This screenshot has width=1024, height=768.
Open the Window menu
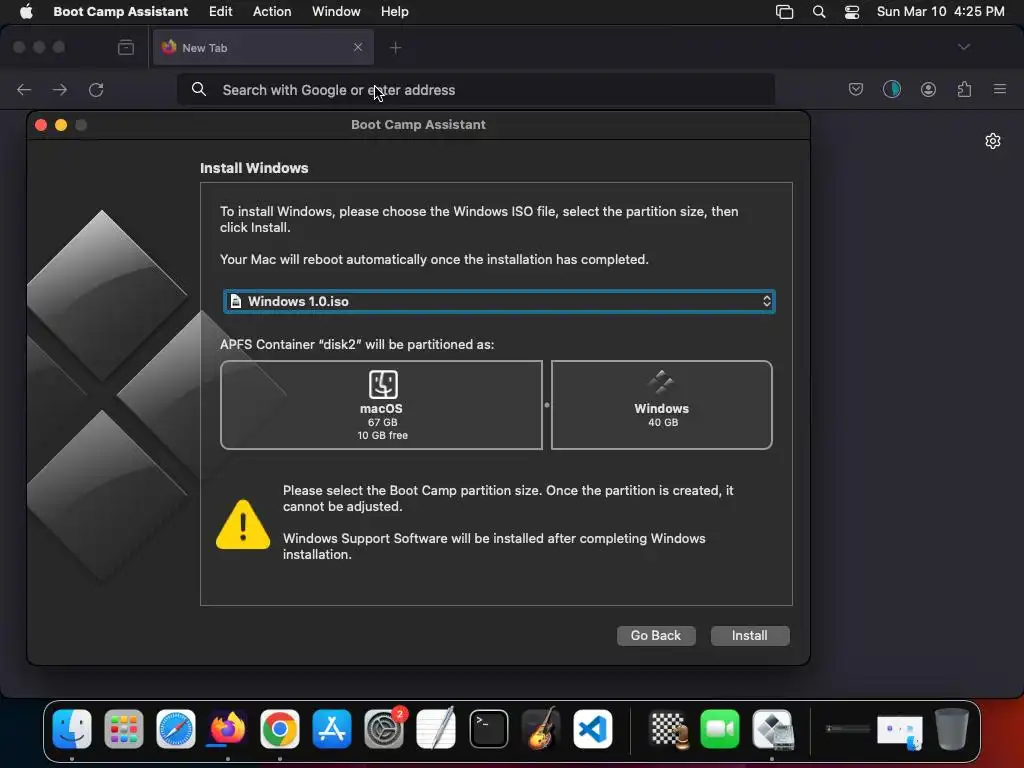336,12
